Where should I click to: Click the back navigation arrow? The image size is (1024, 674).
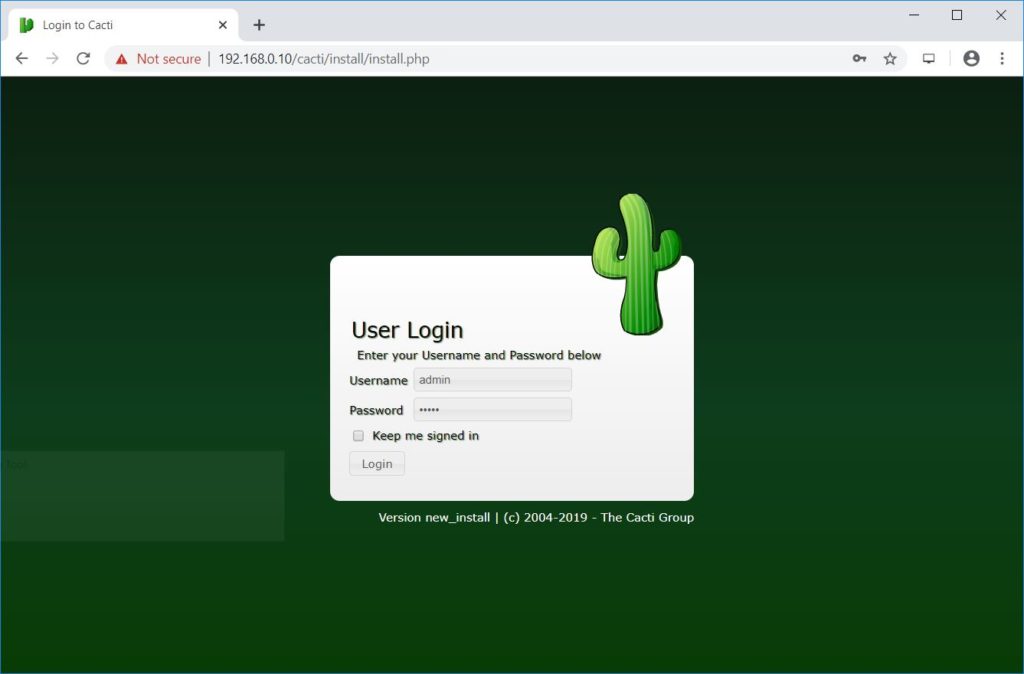click(22, 58)
